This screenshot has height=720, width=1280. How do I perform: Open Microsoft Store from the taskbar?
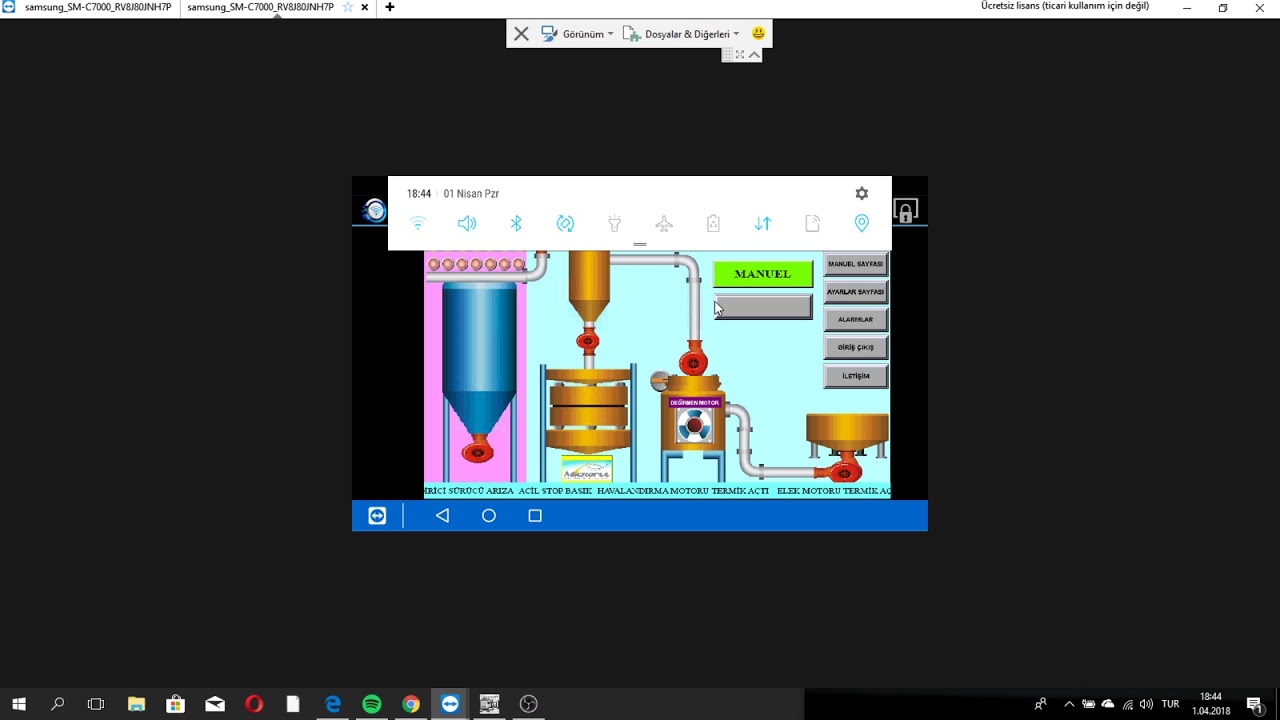tap(175, 704)
